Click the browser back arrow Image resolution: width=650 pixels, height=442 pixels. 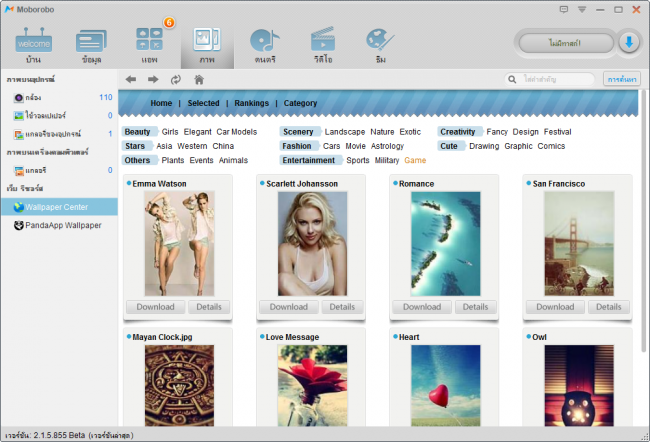click(131, 79)
